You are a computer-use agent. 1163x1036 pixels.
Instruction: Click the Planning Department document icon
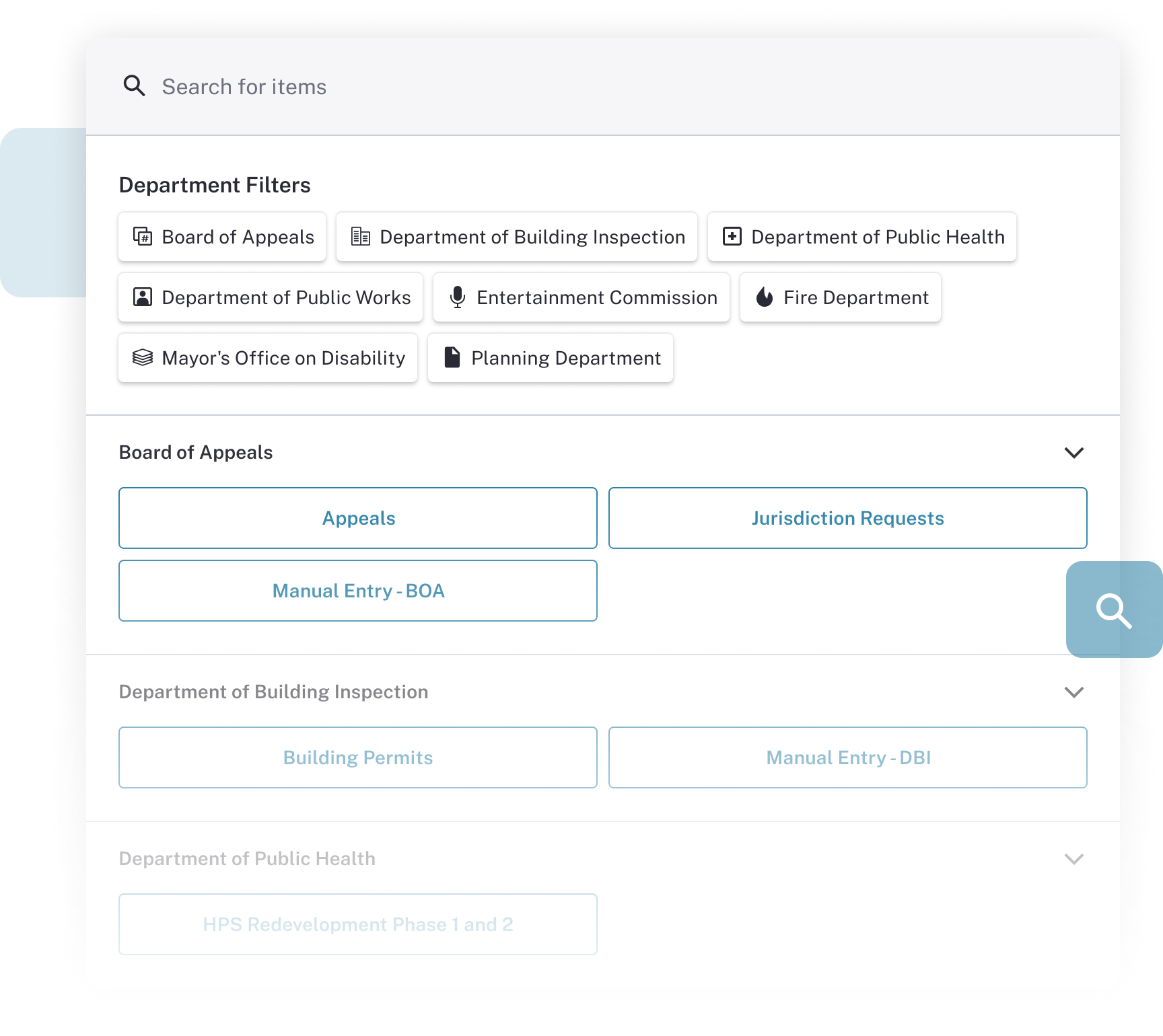(452, 357)
